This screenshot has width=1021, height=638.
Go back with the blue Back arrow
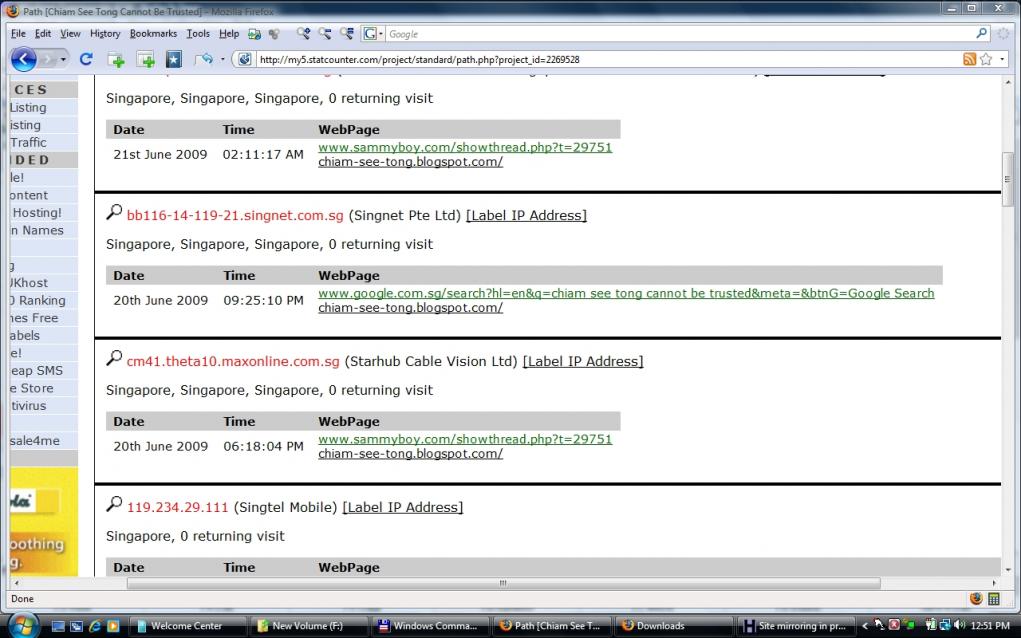click(x=23, y=59)
